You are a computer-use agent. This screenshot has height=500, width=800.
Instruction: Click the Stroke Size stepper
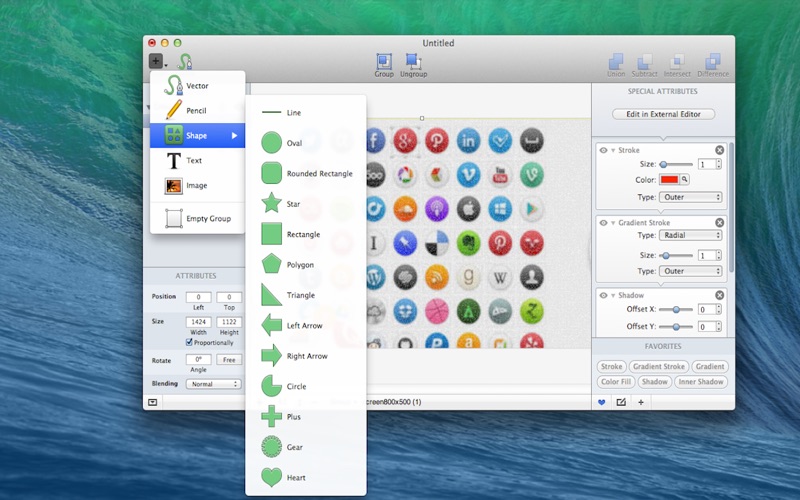[719, 164]
